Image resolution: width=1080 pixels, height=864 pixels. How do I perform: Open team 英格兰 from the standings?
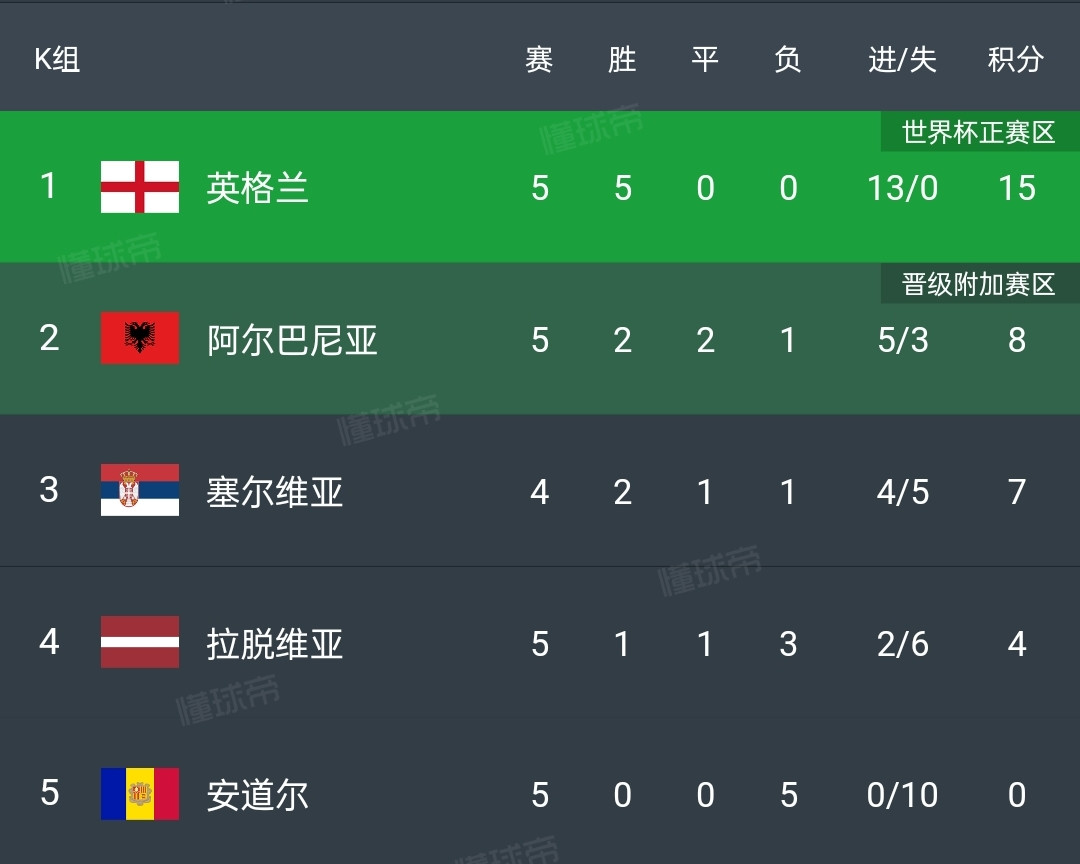coord(257,188)
